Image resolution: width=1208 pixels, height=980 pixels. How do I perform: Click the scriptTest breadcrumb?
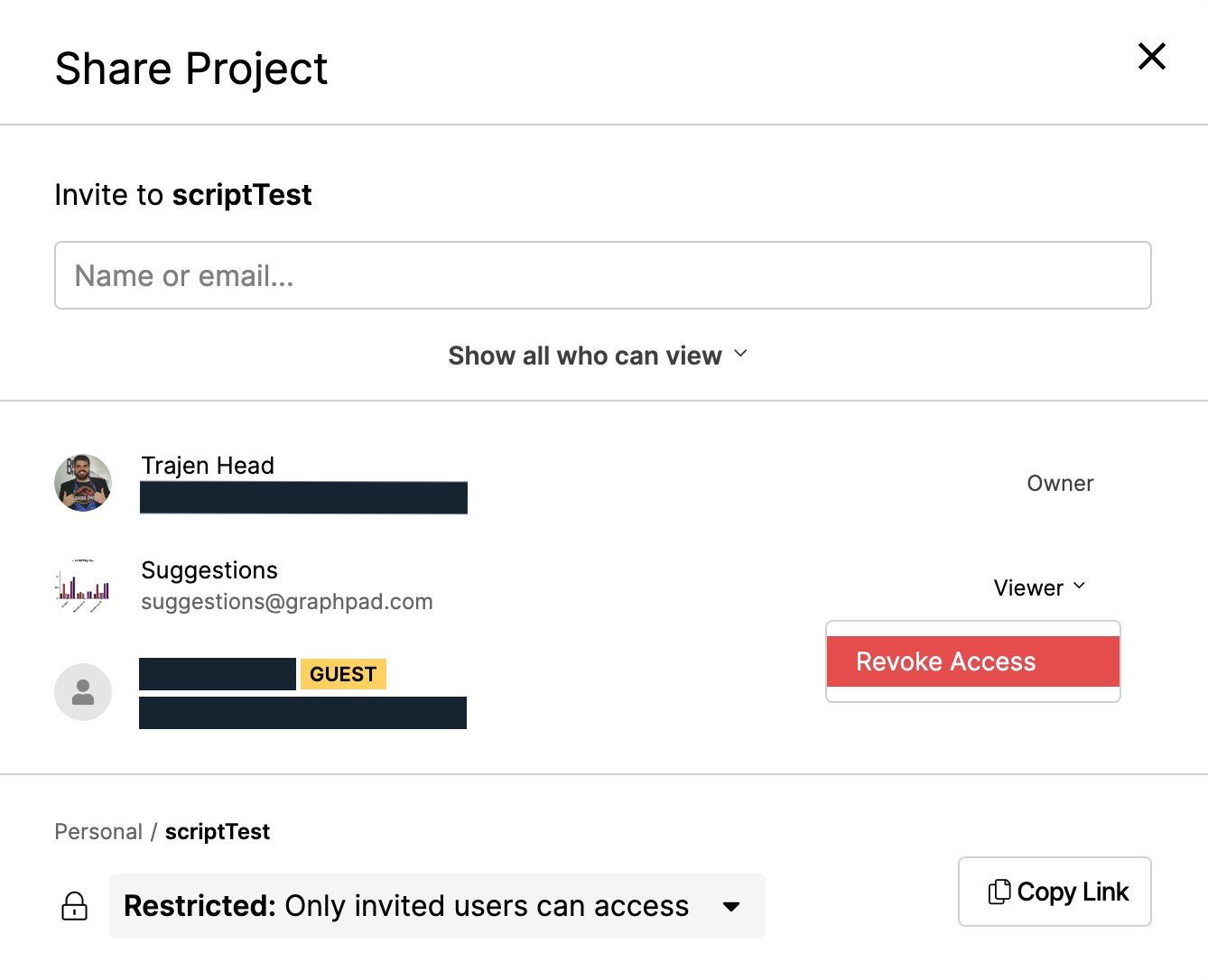(217, 831)
